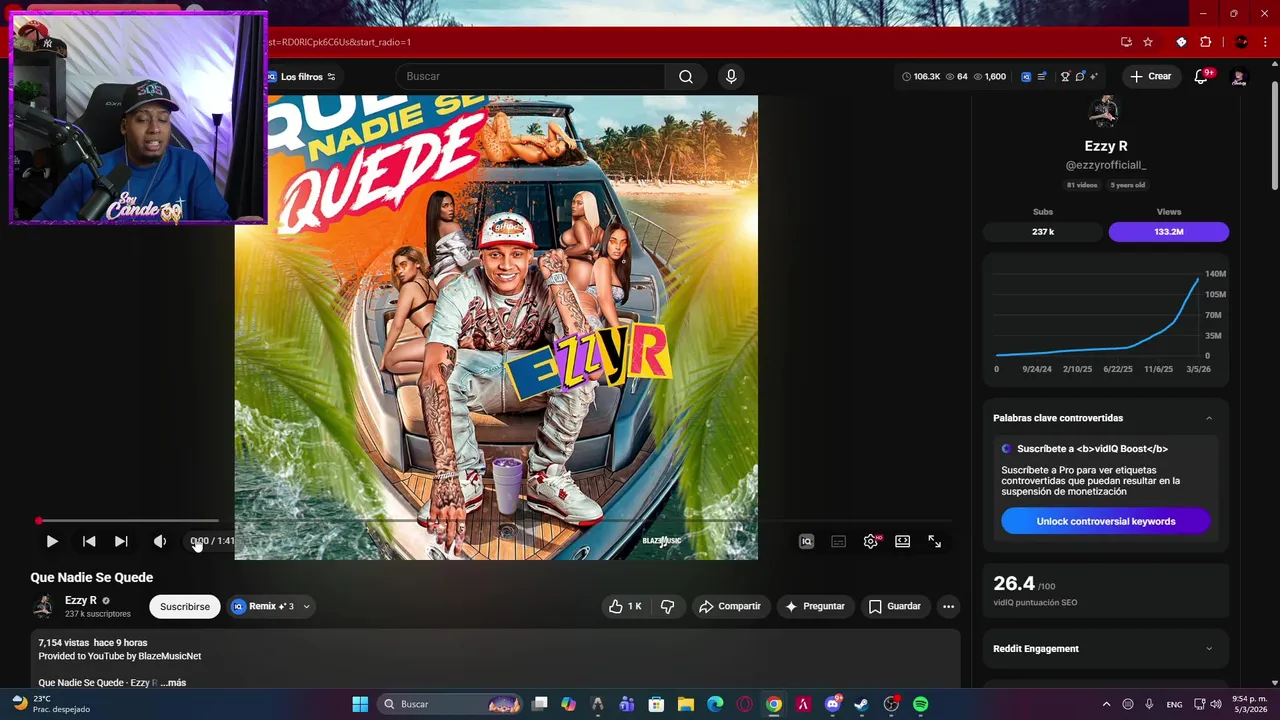Viewport: 1280px width, 720px height.
Task: Expand video description with ...más
Action: coord(173,682)
